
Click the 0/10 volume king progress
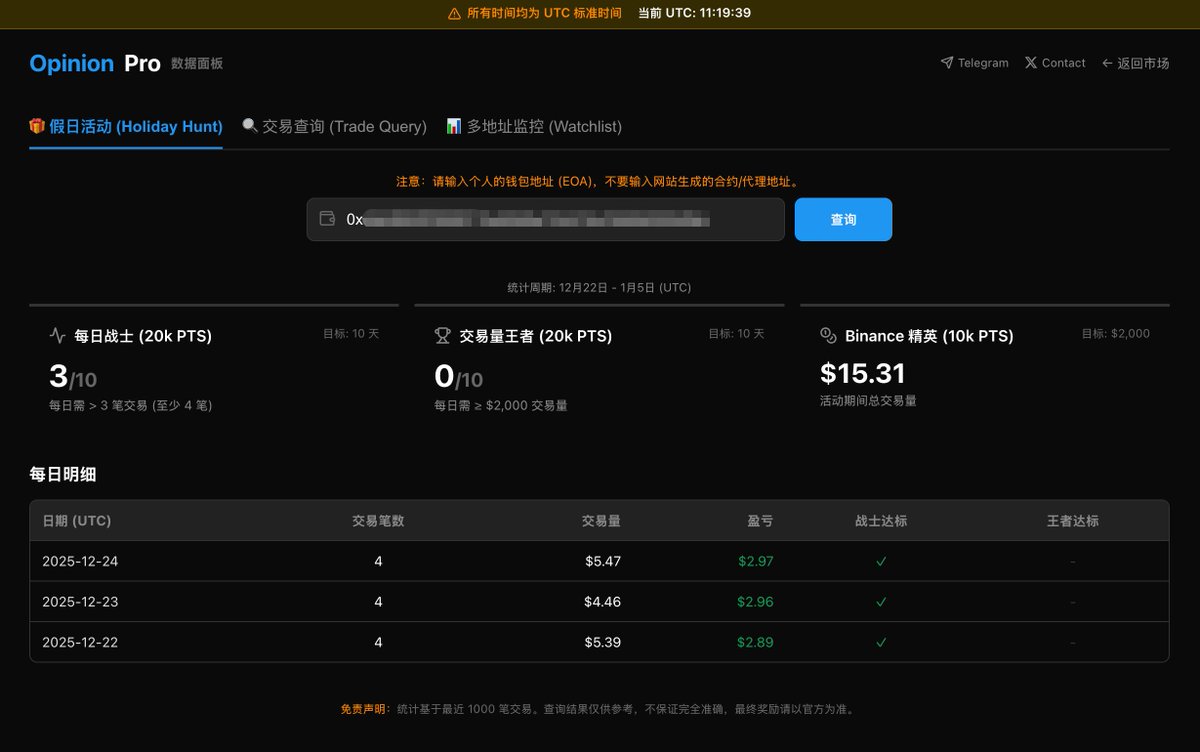[459, 377]
